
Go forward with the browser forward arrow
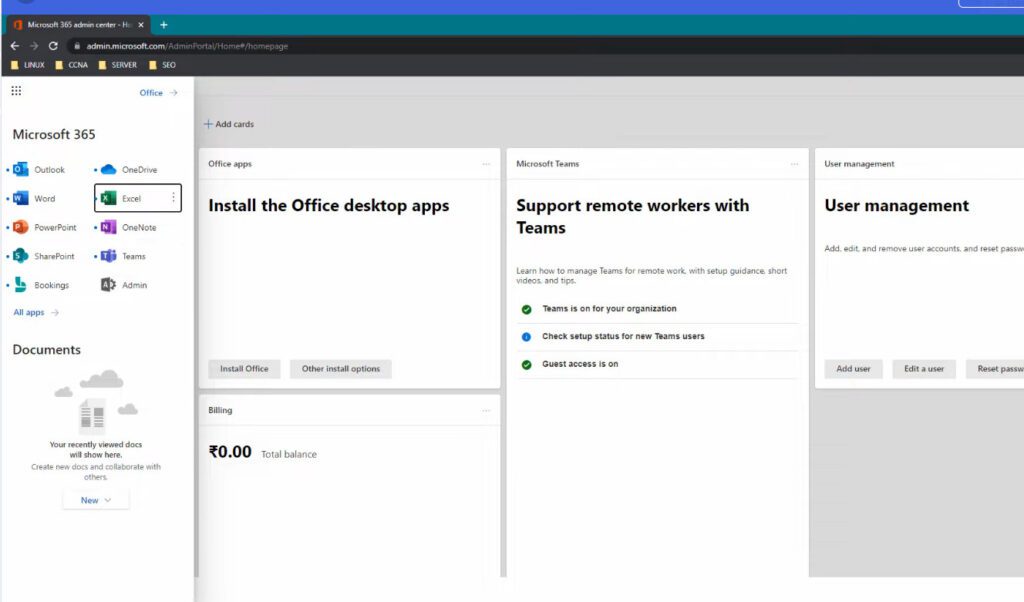pyautogui.click(x=34, y=46)
